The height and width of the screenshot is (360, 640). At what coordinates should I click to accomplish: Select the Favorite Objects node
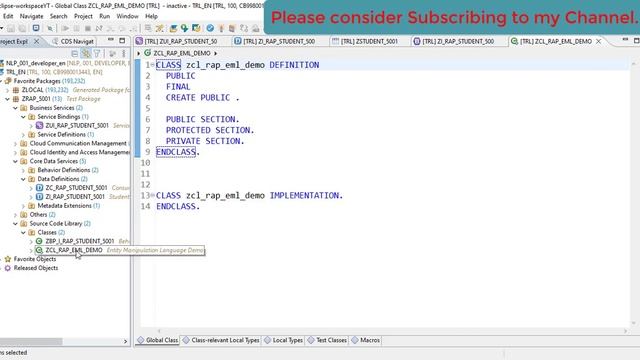click(x=35, y=259)
